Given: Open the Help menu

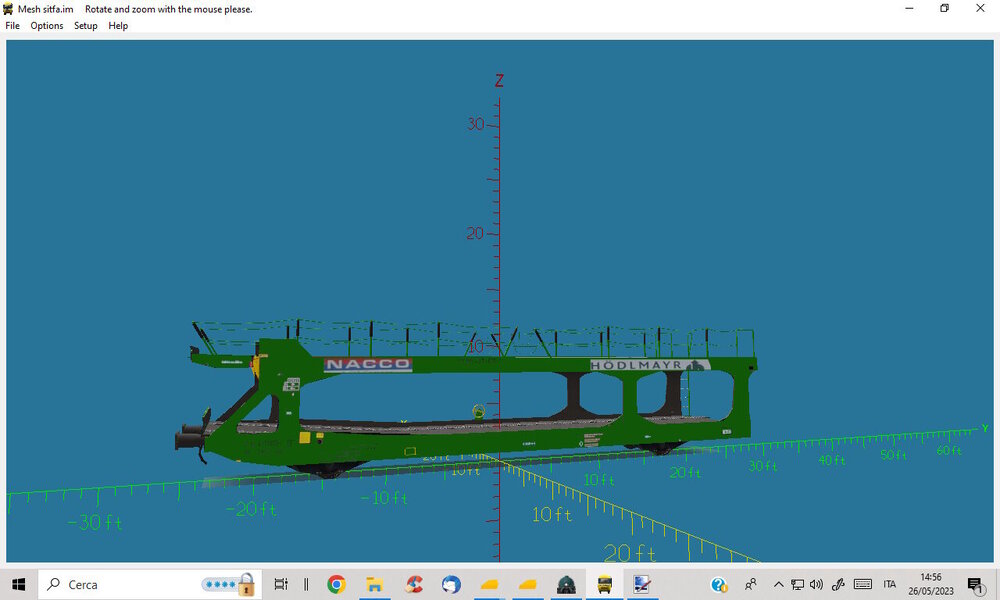Looking at the screenshot, I should click(118, 26).
